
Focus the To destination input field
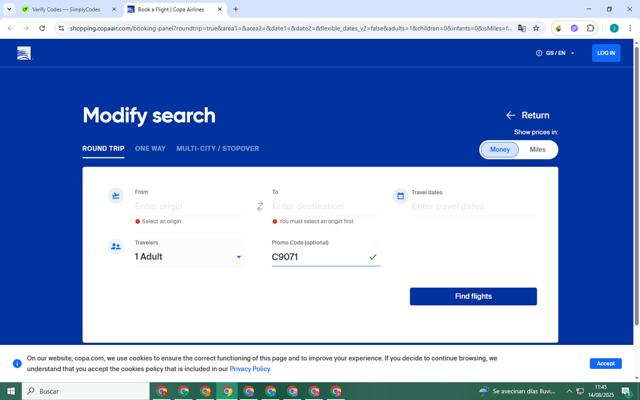coord(326,206)
